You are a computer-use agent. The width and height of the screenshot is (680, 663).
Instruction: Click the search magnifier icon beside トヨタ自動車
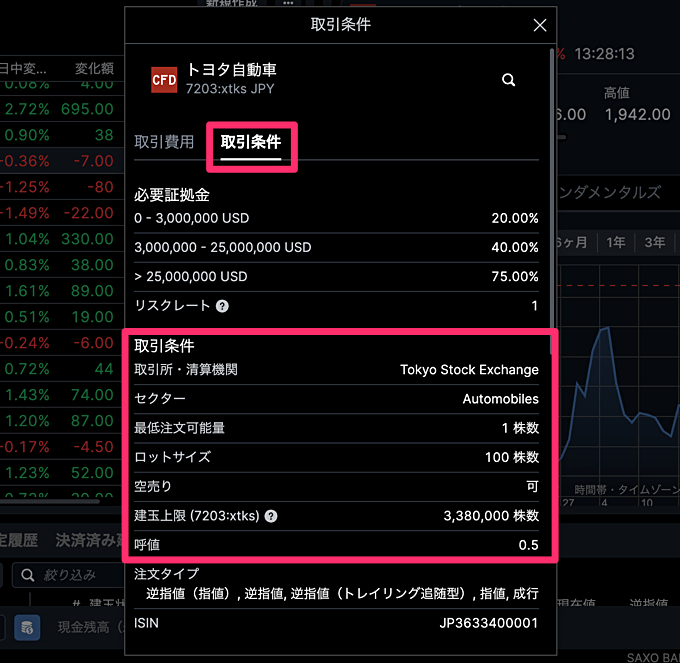click(x=508, y=80)
